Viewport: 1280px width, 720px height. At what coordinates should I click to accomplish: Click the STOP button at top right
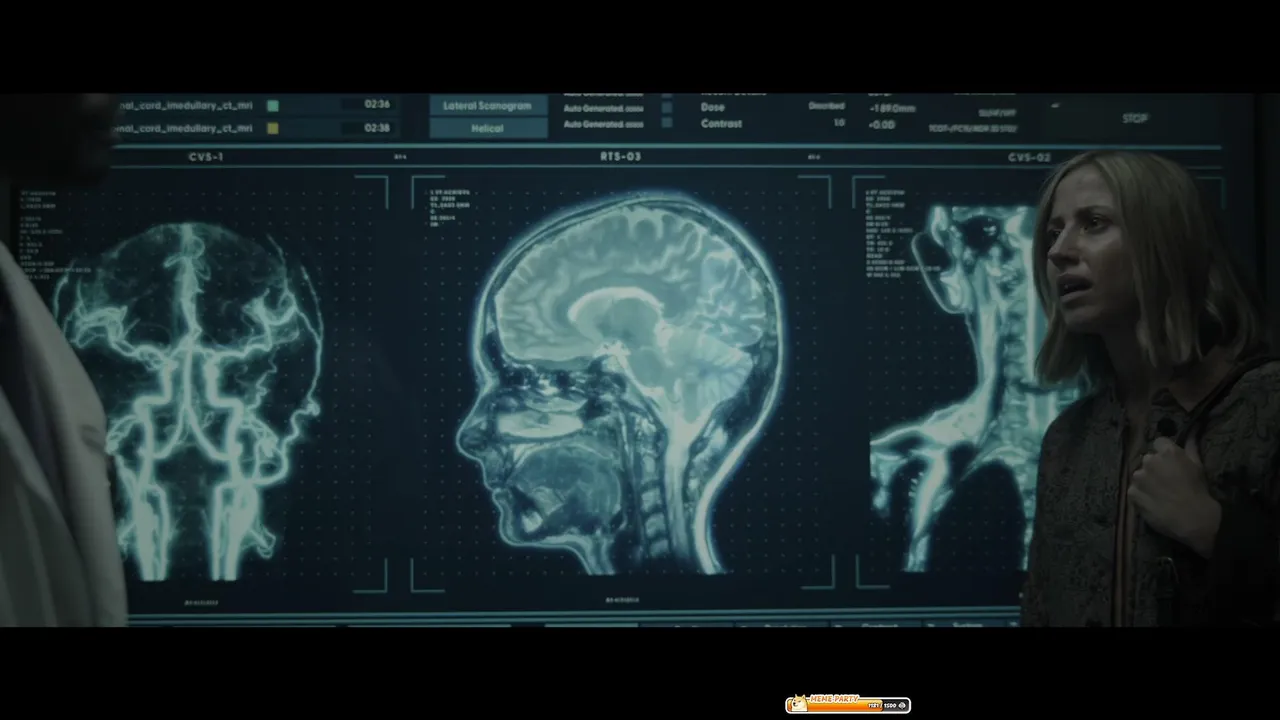pos(1135,118)
